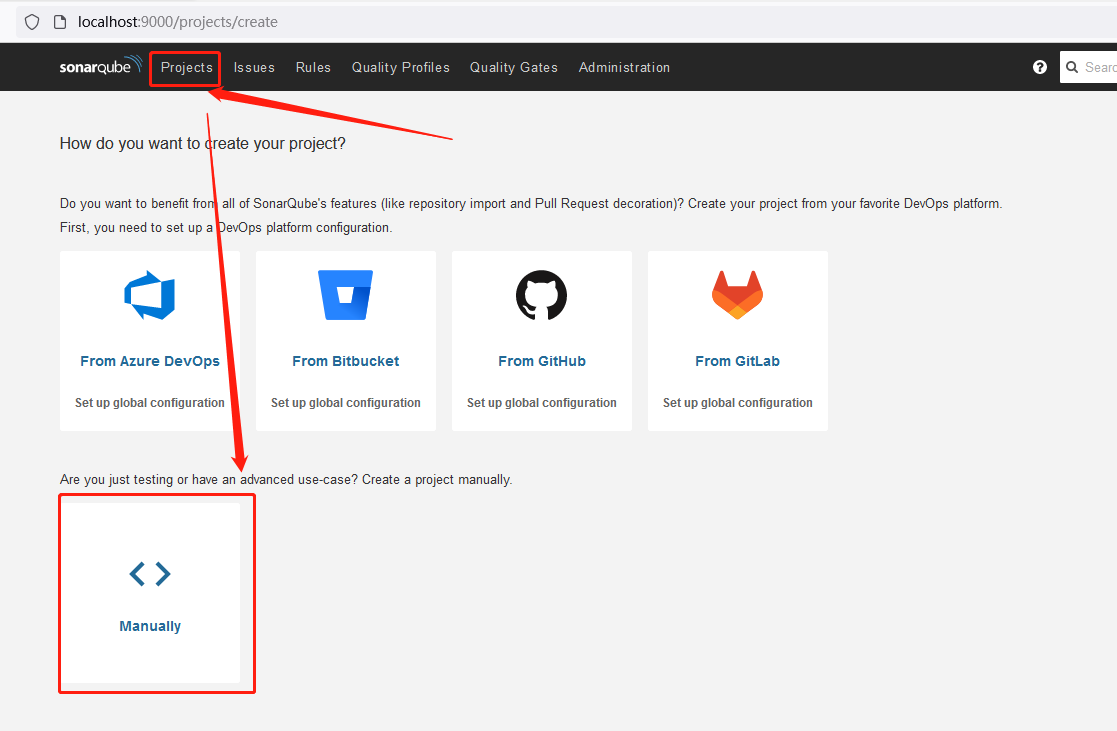Click the browser shield security icon
This screenshot has width=1117, height=731.
[x=32, y=22]
